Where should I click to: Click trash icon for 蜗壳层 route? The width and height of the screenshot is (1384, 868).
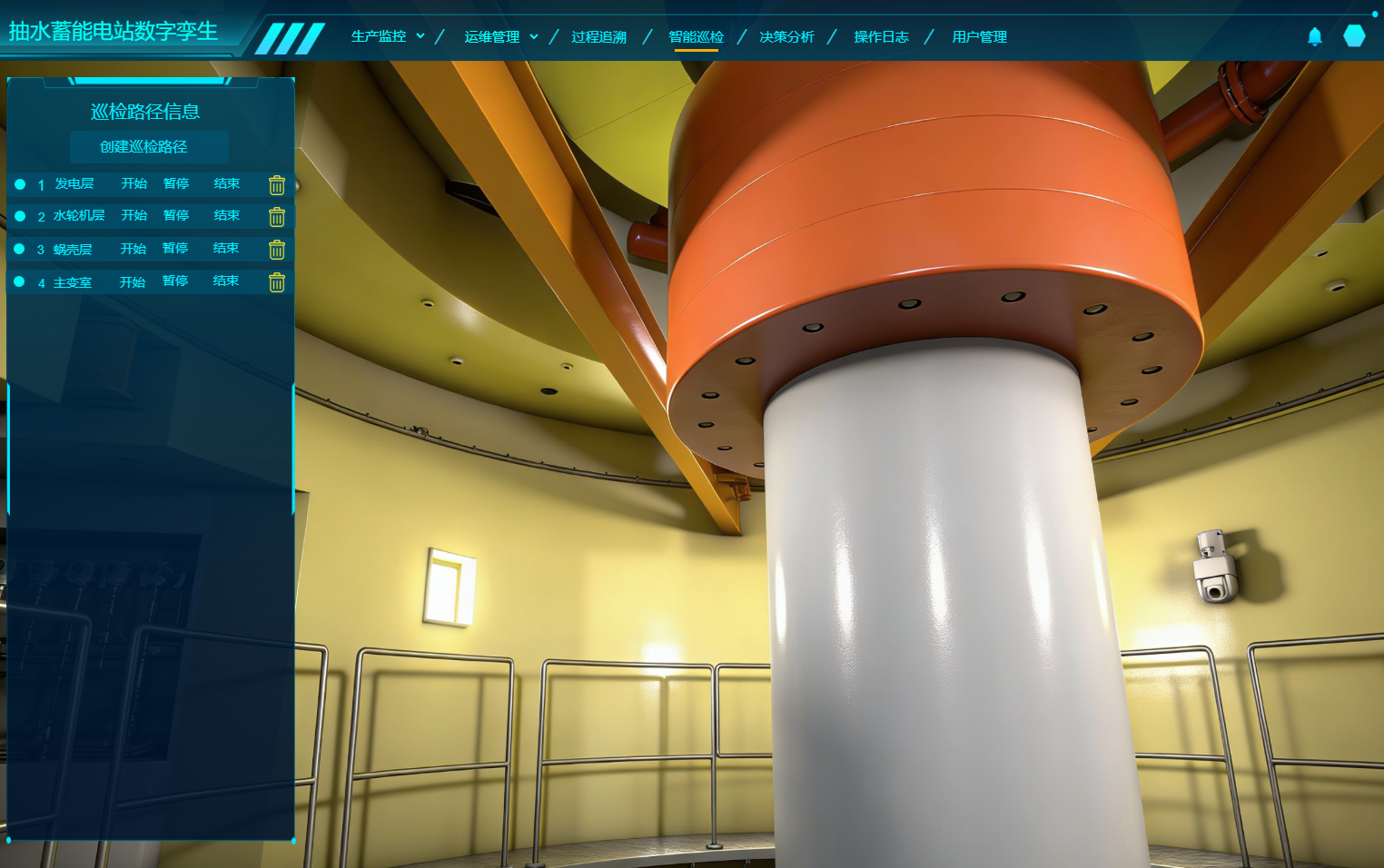coord(277,250)
